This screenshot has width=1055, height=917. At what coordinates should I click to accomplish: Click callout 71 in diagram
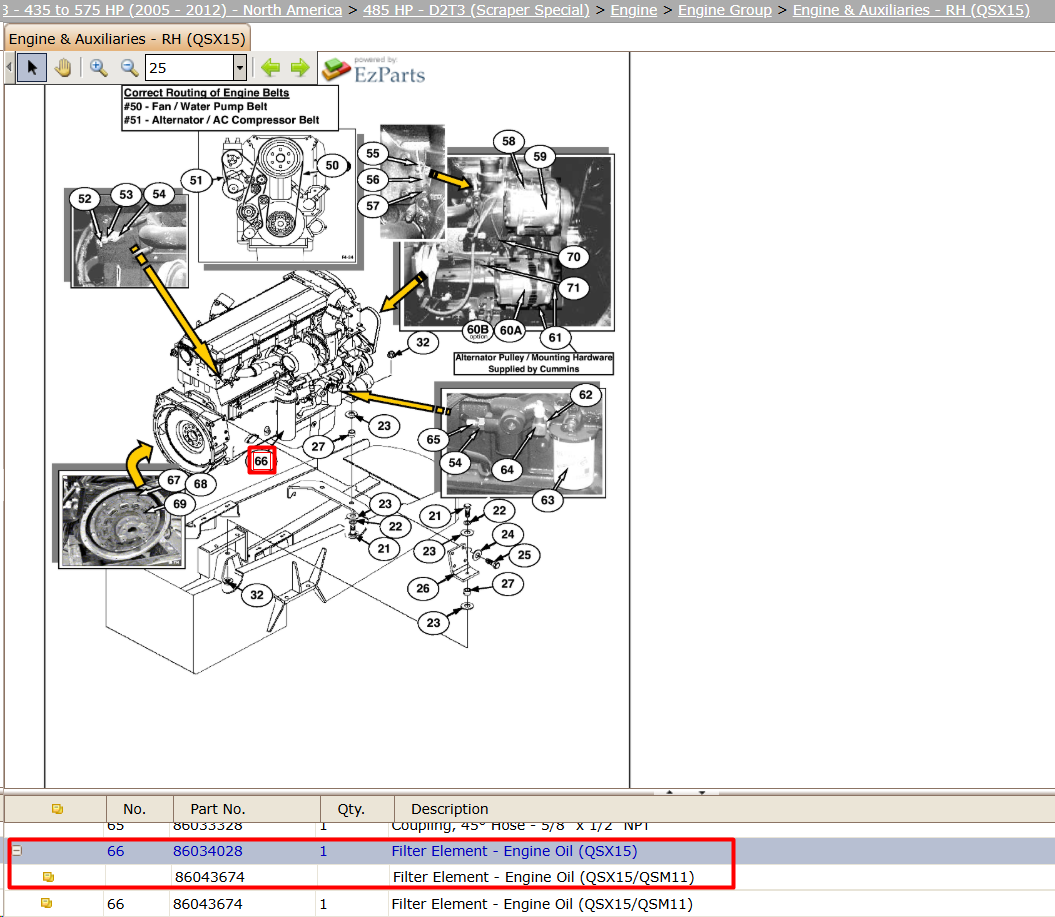coord(573,288)
